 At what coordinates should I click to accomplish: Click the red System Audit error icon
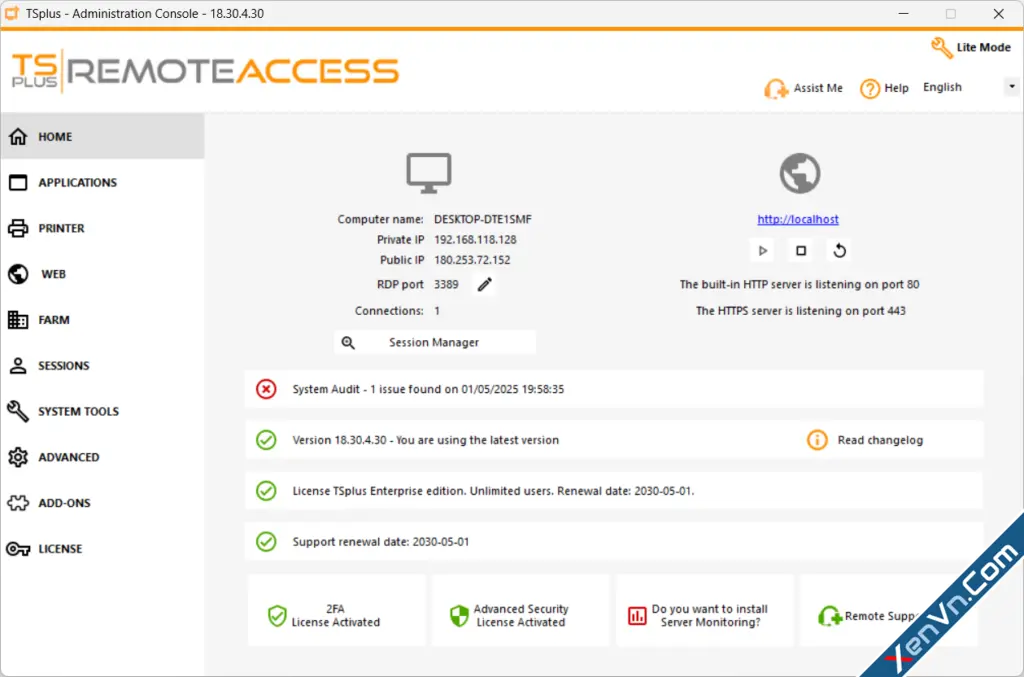point(266,389)
